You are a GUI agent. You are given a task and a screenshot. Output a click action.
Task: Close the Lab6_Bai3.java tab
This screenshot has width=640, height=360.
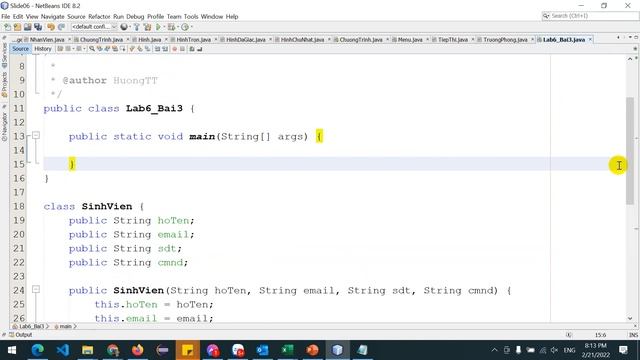click(x=590, y=40)
